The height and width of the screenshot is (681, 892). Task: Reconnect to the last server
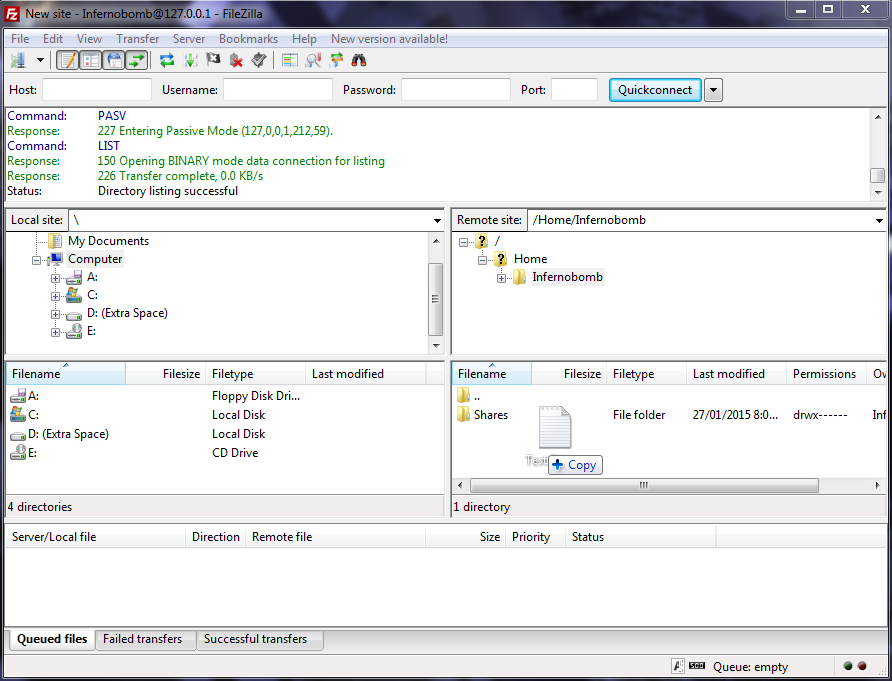pos(259,60)
